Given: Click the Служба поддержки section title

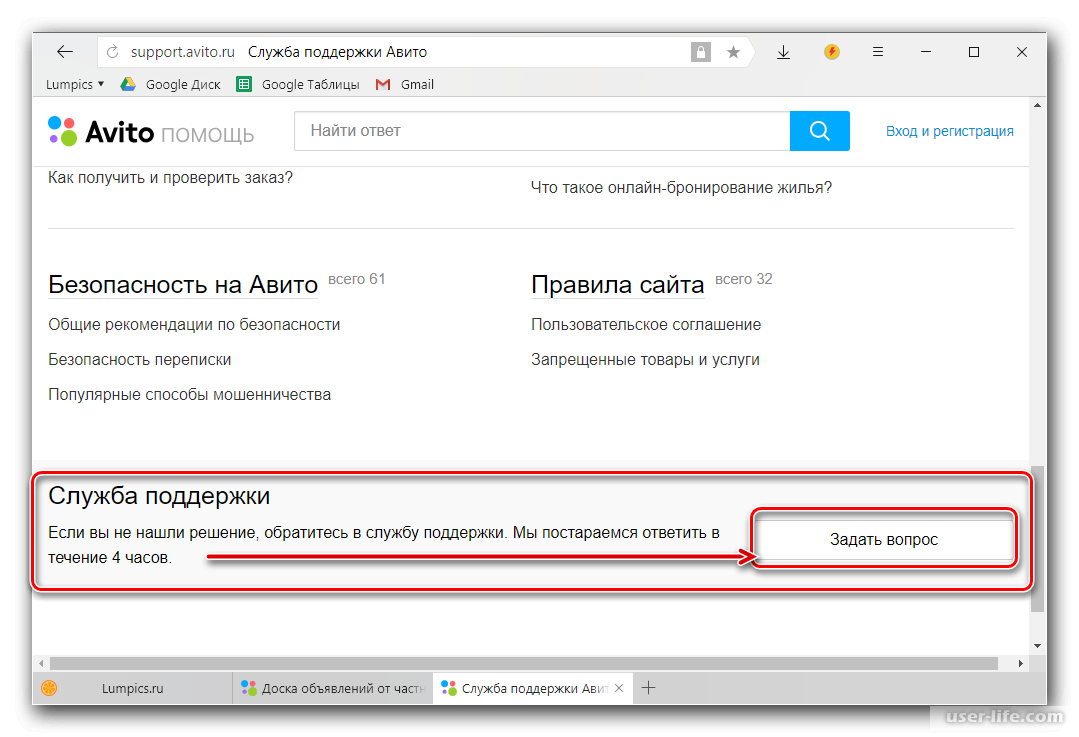Looking at the screenshot, I should (159, 495).
